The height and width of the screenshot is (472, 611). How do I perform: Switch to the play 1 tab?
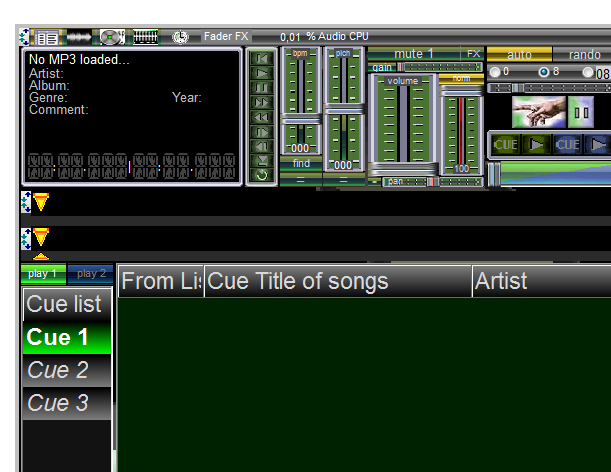tap(43, 274)
